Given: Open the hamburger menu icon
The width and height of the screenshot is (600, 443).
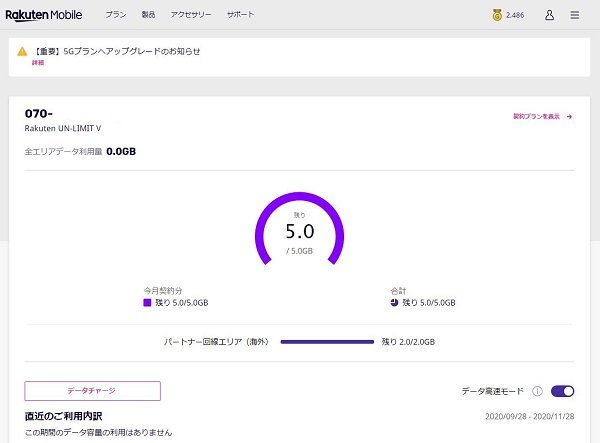Looking at the screenshot, I should coord(574,15).
